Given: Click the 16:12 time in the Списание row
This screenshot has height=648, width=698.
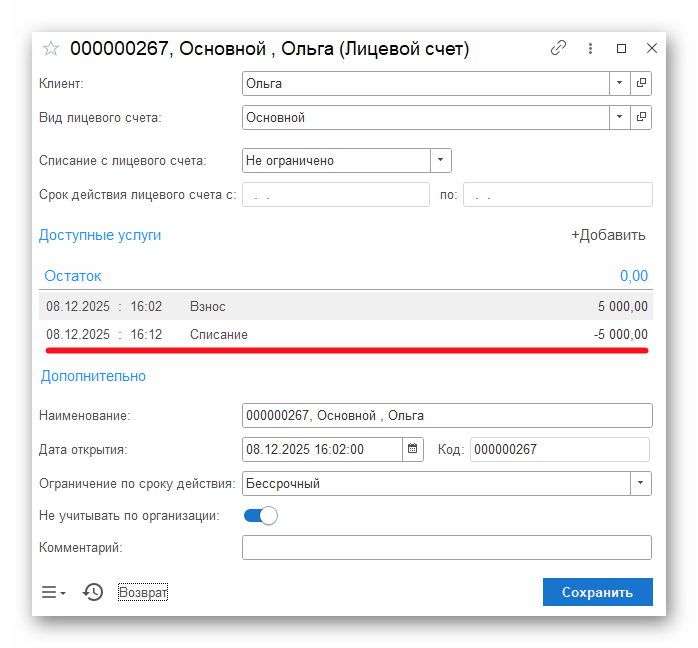Looking at the screenshot, I should [146, 334].
